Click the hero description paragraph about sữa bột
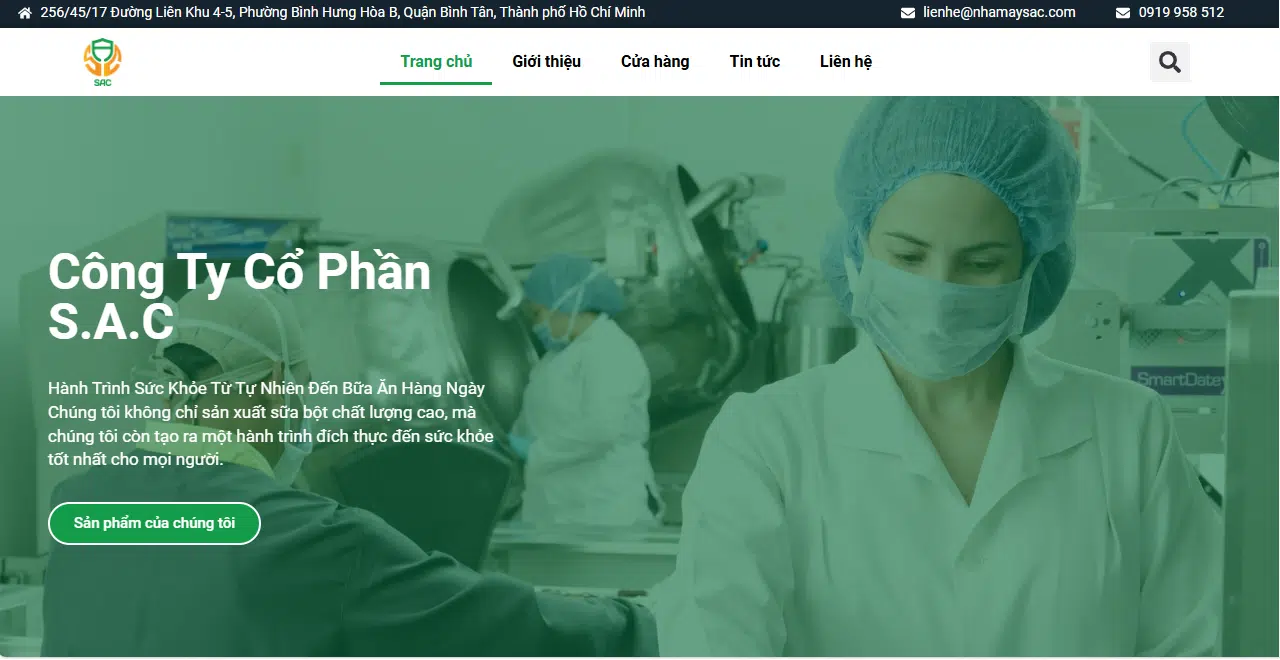The width and height of the screenshot is (1280, 660). (x=271, y=436)
